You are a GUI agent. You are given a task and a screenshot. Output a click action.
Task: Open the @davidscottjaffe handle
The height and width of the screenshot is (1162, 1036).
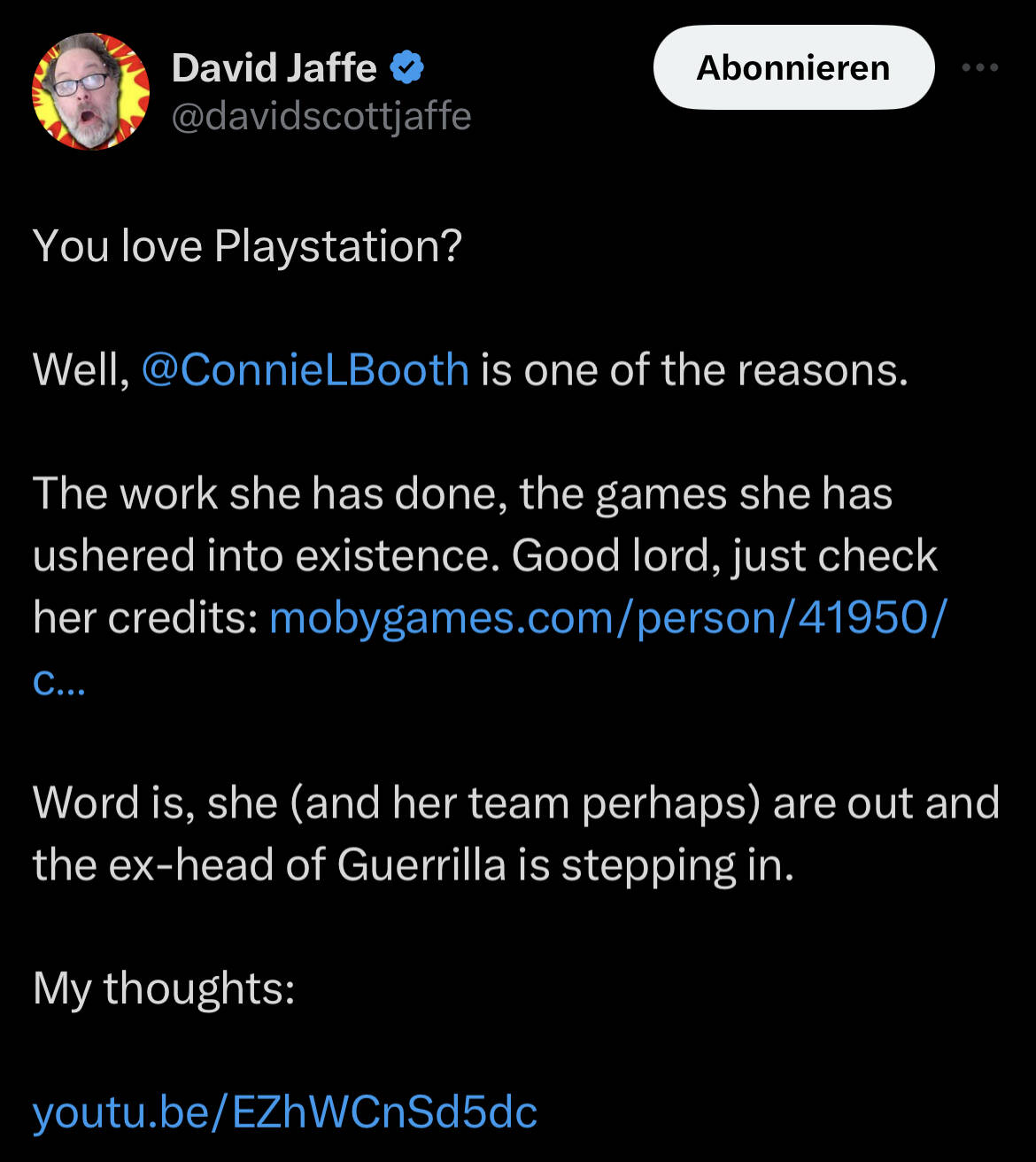pos(321,116)
